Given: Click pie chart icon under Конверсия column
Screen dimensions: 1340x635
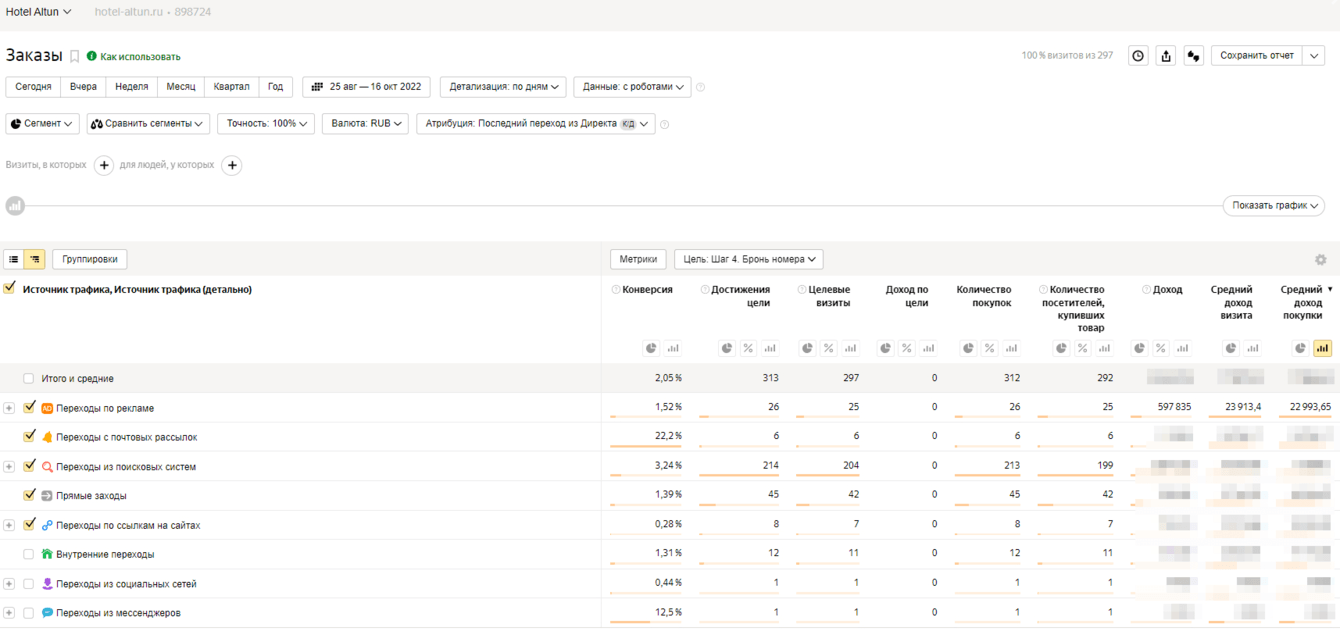Looking at the screenshot, I should point(651,349).
